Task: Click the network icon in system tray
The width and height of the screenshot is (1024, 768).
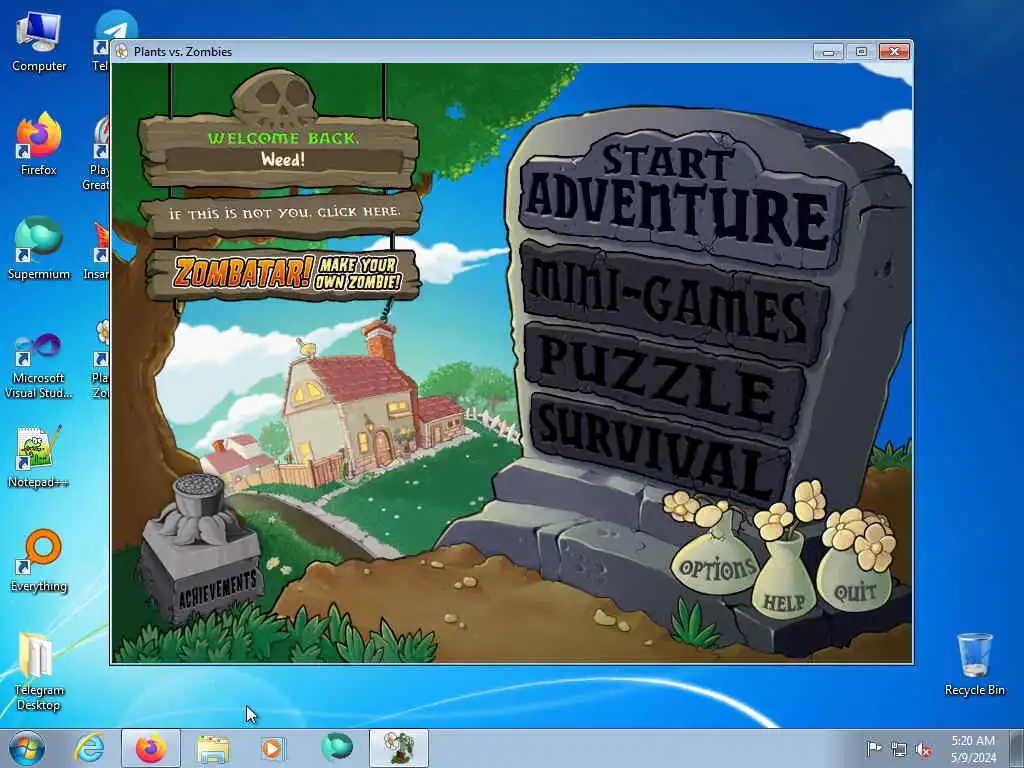Action: pos(899,749)
